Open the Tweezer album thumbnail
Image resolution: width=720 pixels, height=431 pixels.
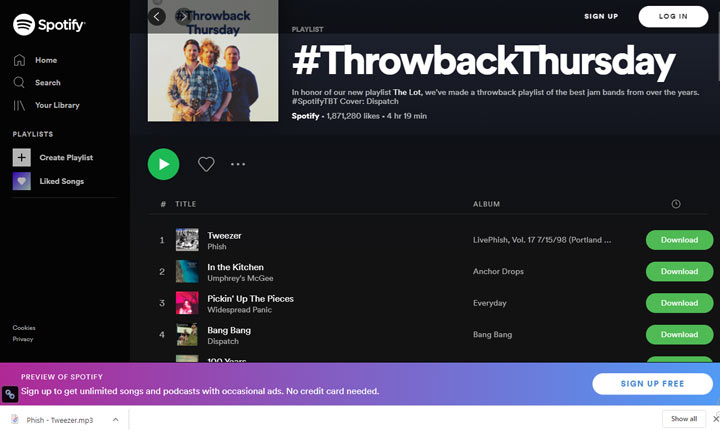[x=187, y=240]
